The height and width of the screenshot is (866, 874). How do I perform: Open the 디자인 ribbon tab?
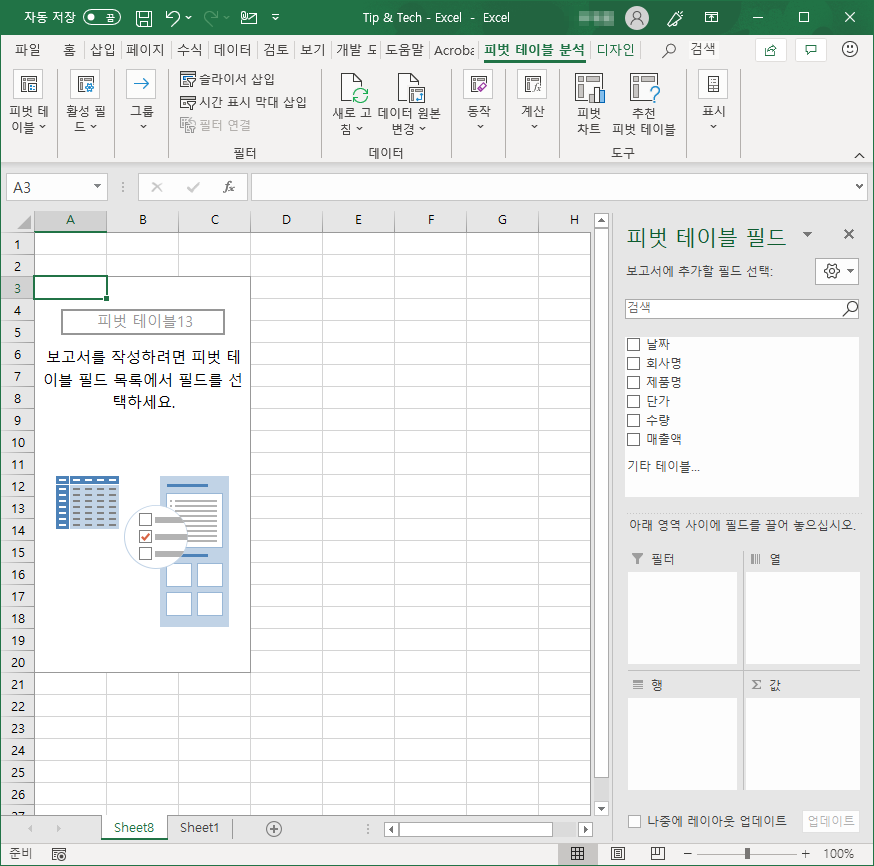coord(615,50)
